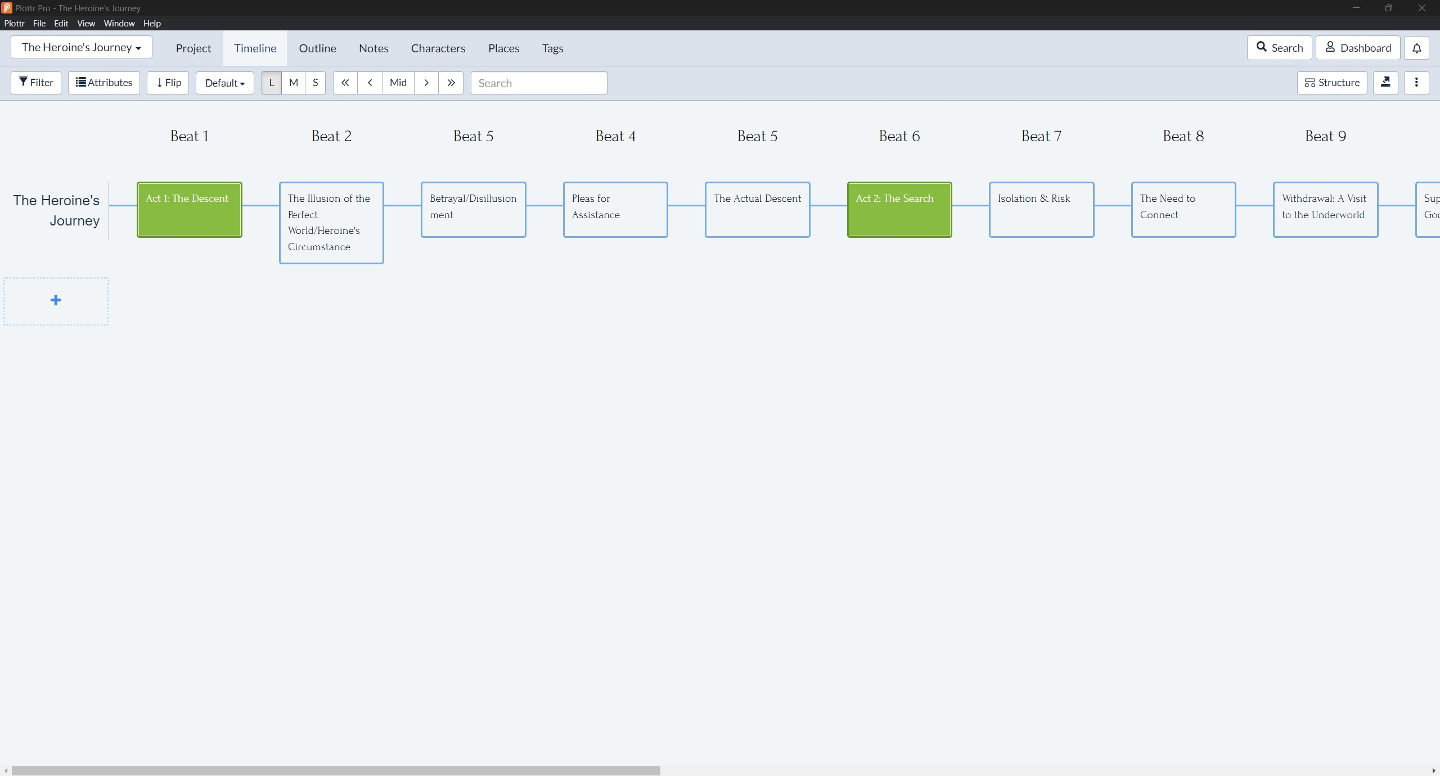The image size is (1440, 776).
Task: Click the export icon next to Structure
Action: tap(1385, 83)
